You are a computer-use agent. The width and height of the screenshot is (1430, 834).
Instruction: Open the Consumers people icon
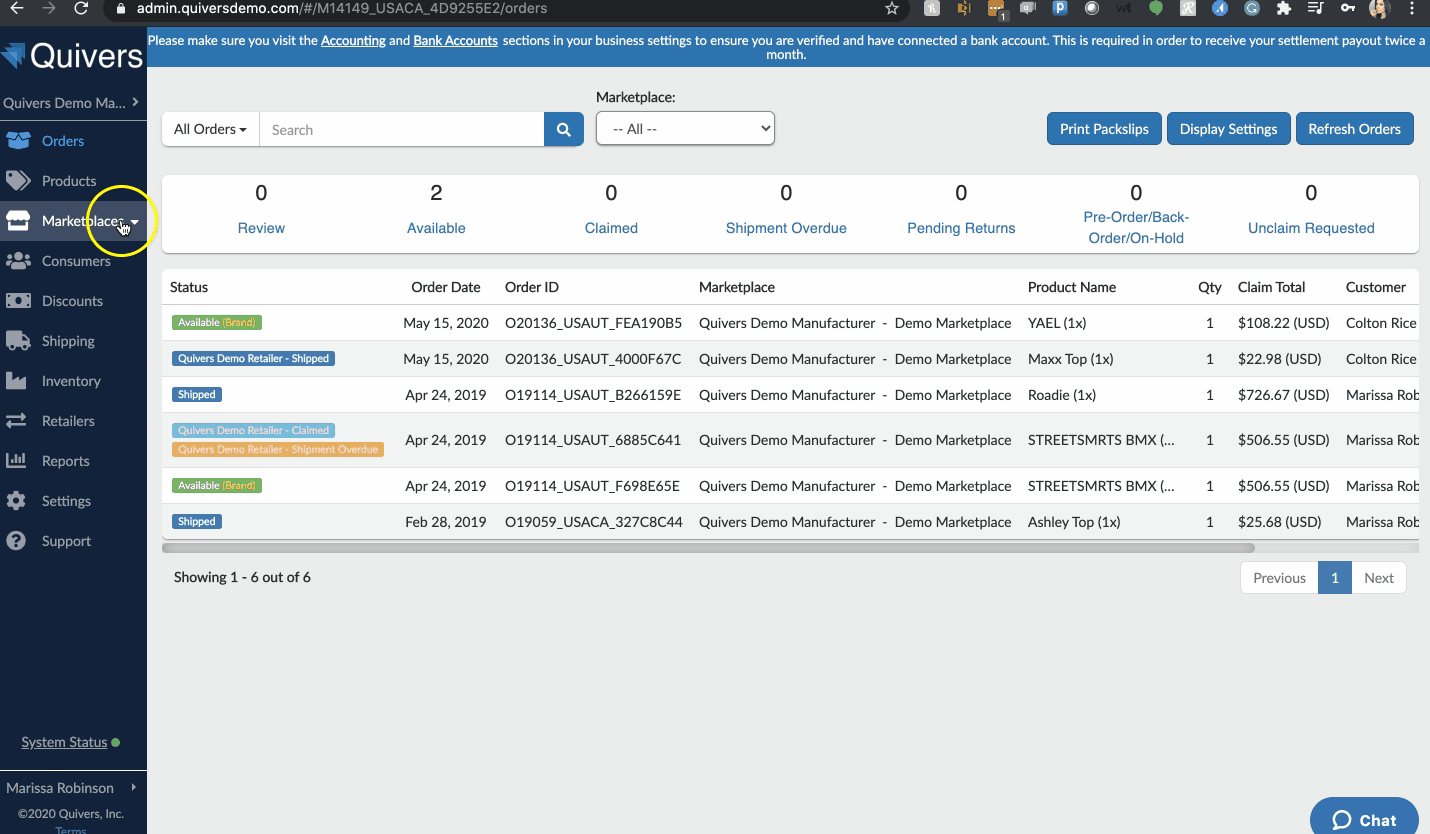17,260
